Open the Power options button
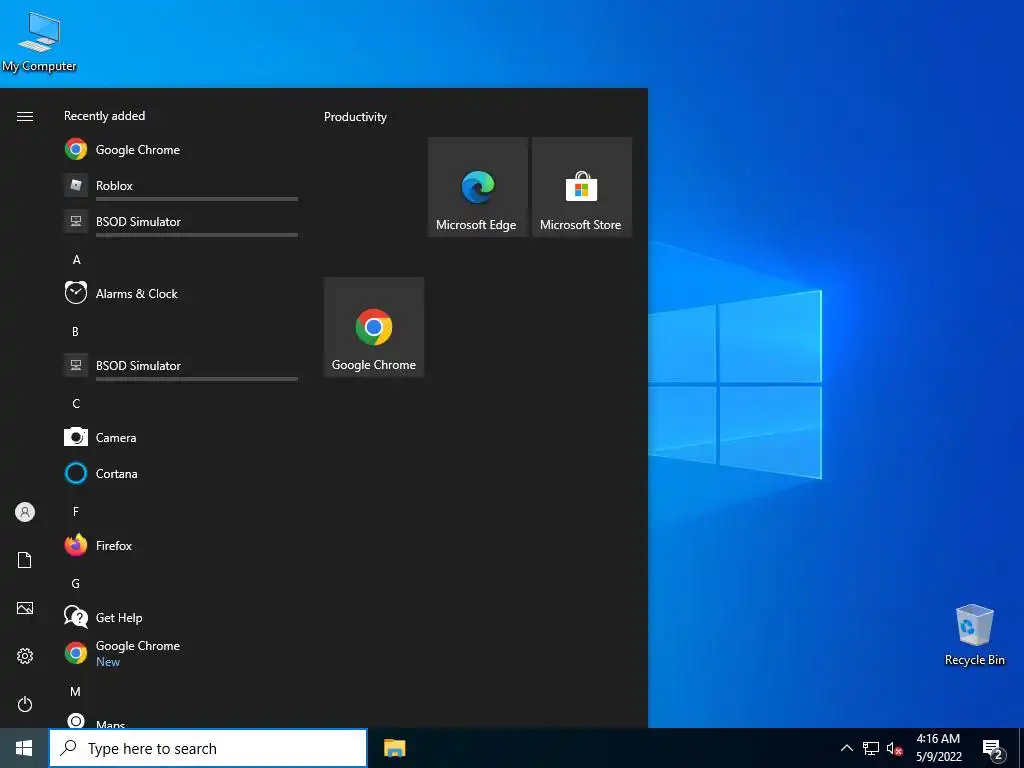This screenshot has width=1024, height=768. pyautogui.click(x=25, y=704)
